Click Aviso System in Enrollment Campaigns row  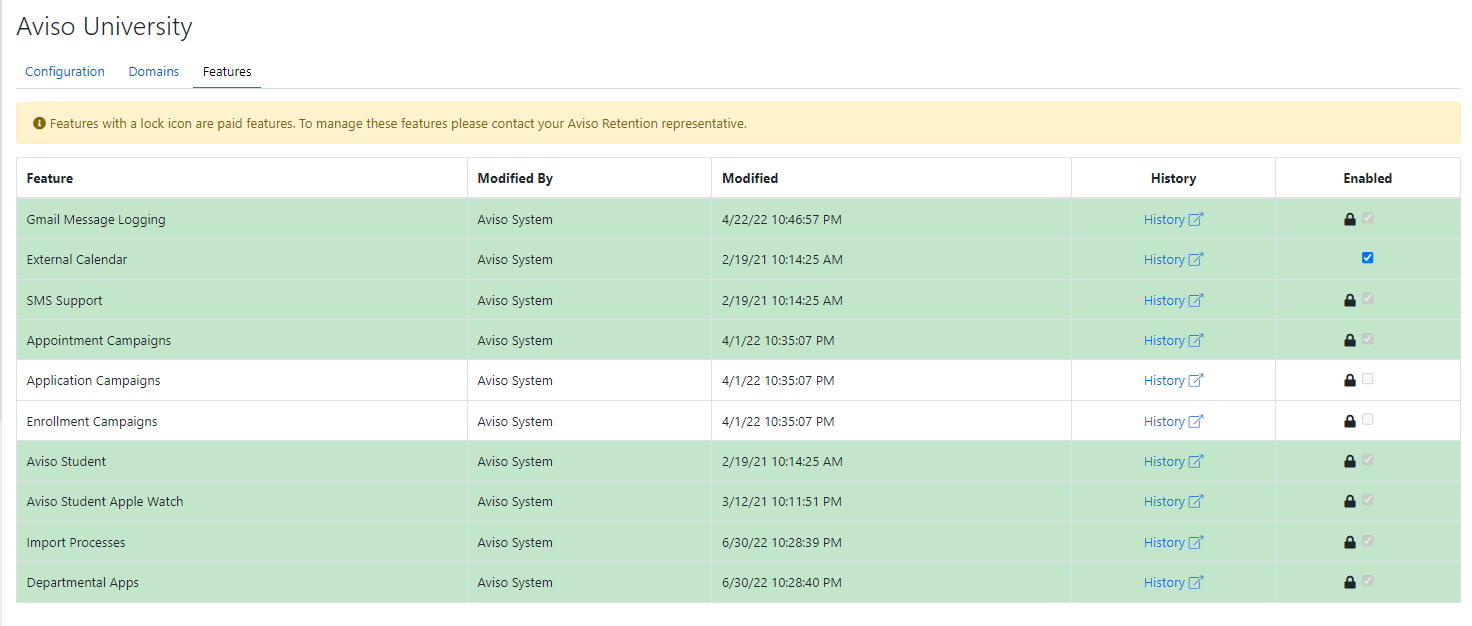pyautogui.click(x=515, y=421)
